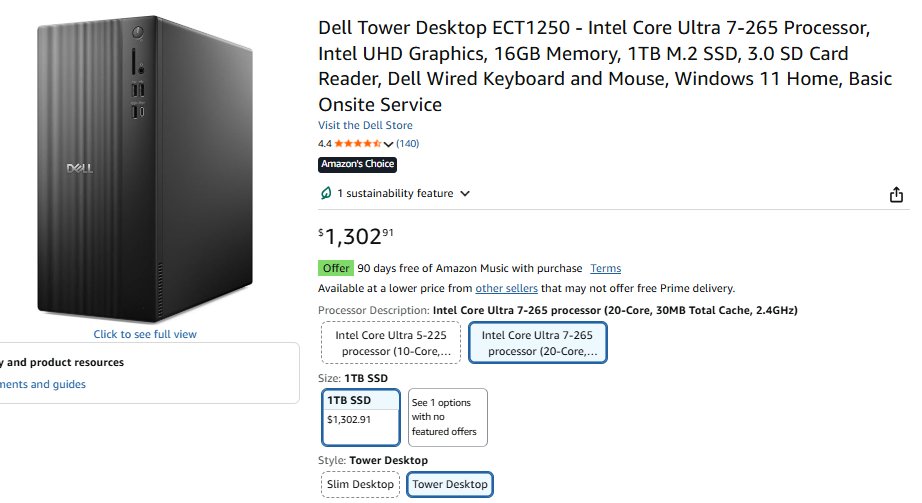Expand the sustainability feature dropdown
The image size is (922, 503).
[464, 194]
